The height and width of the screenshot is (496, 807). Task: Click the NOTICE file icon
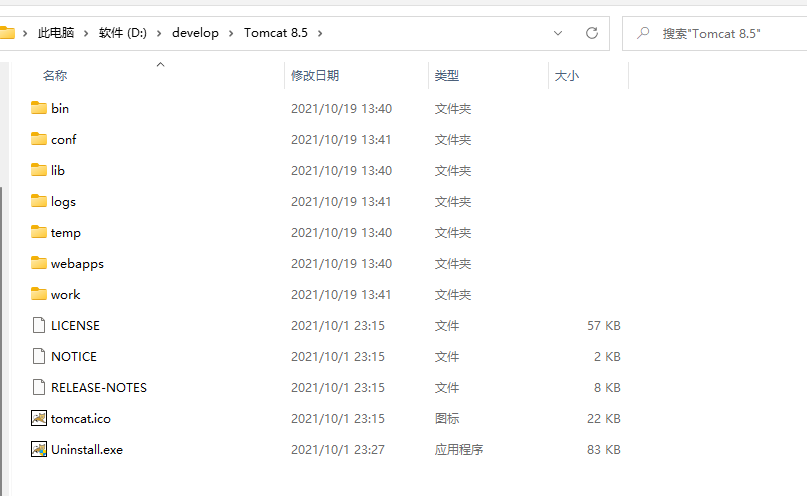coord(39,356)
